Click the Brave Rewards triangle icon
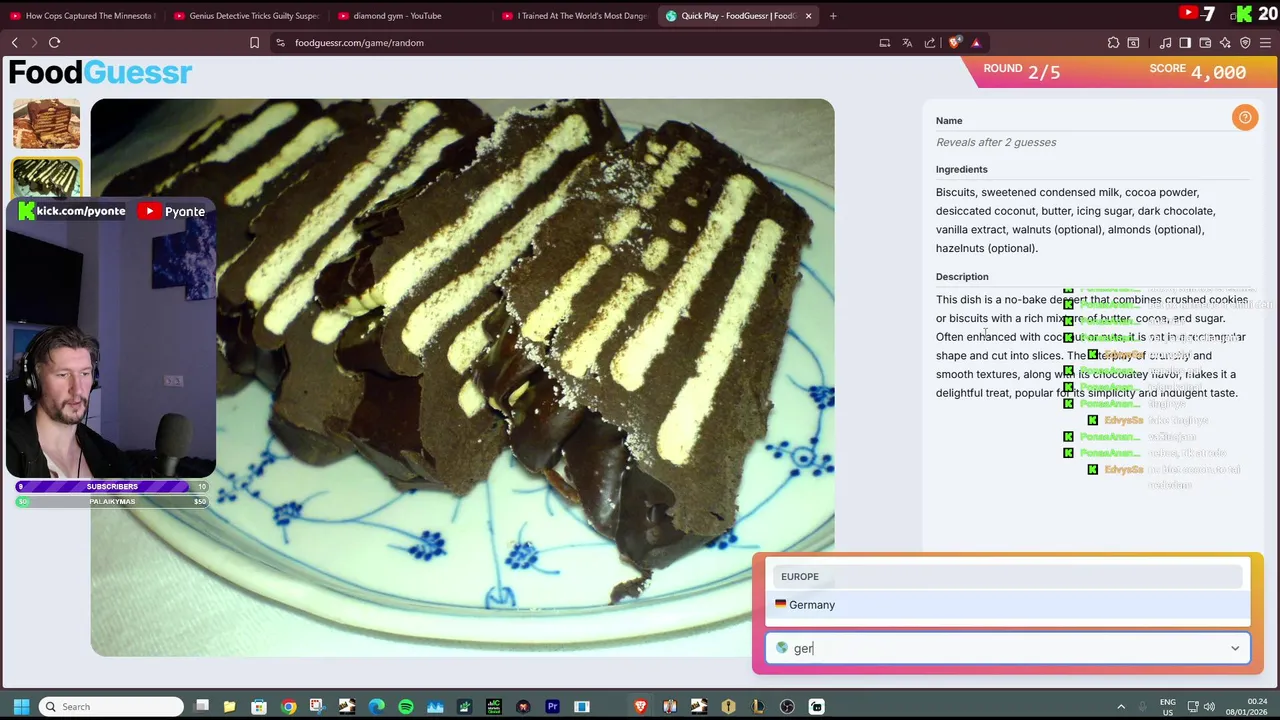 click(976, 43)
